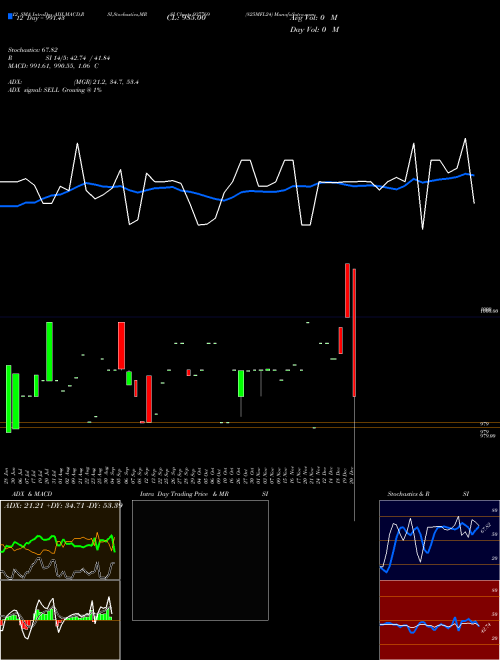Open the ADX indicator chart panel
This screenshot has height=660, width=500.
coord(60,540)
